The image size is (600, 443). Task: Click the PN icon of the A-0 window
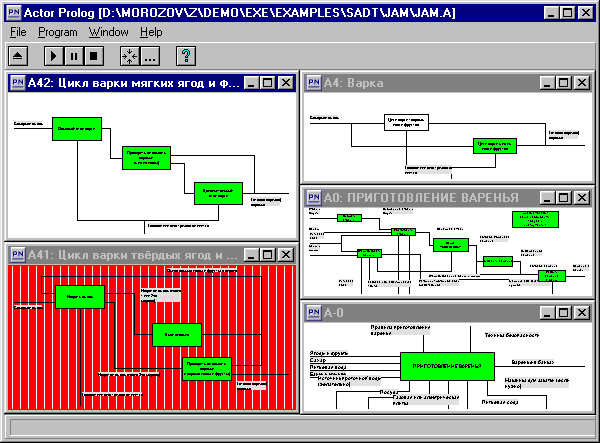point(314,313)
